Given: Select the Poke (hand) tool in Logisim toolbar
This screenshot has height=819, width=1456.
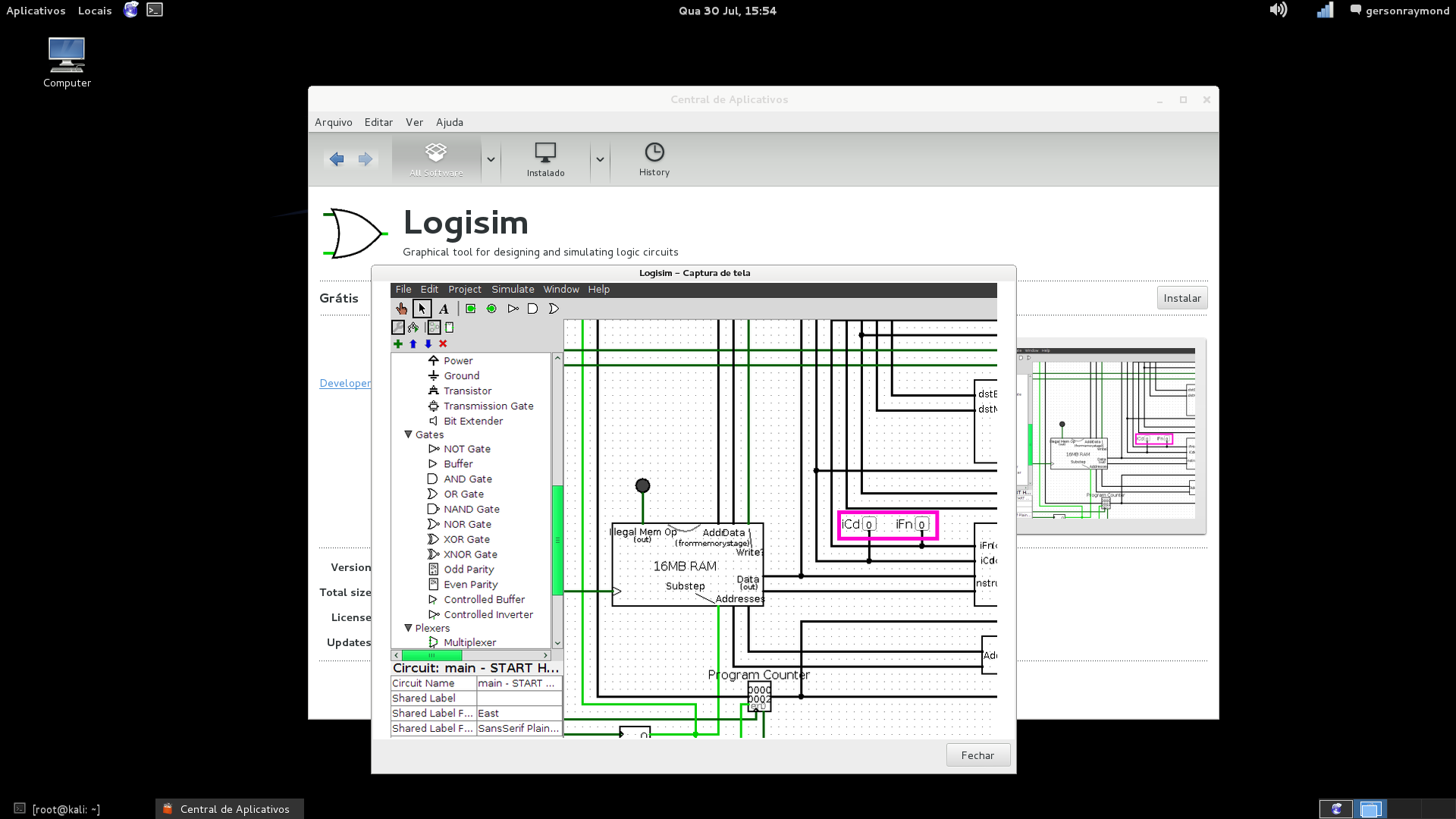Looking at the screenshot, I should (401, 309).
